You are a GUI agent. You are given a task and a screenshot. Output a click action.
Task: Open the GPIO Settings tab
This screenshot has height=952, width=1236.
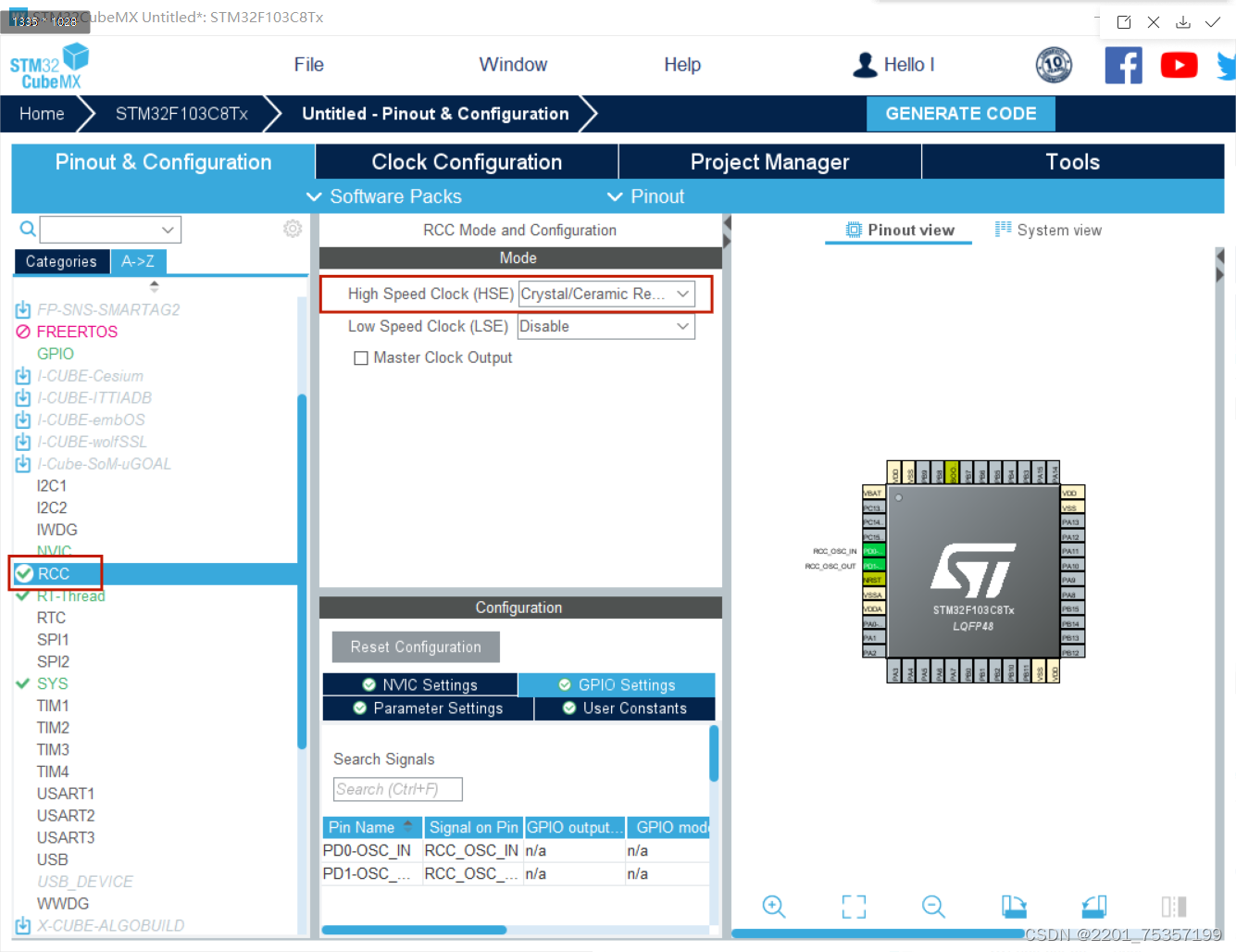pyautogui.click(x=617, y=685)
